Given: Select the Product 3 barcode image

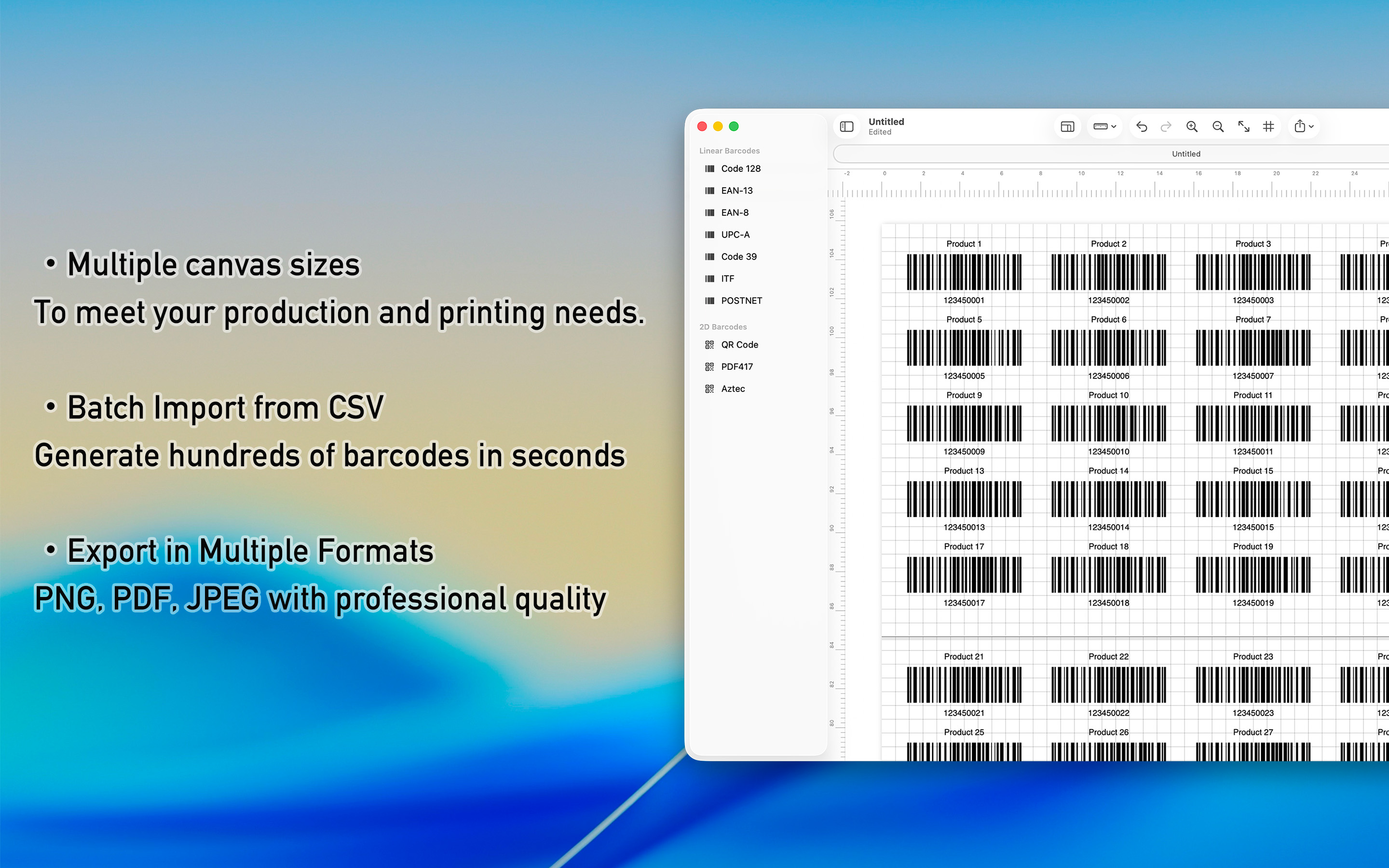Looking at the screenshot, I should [x=1253, y=272].
